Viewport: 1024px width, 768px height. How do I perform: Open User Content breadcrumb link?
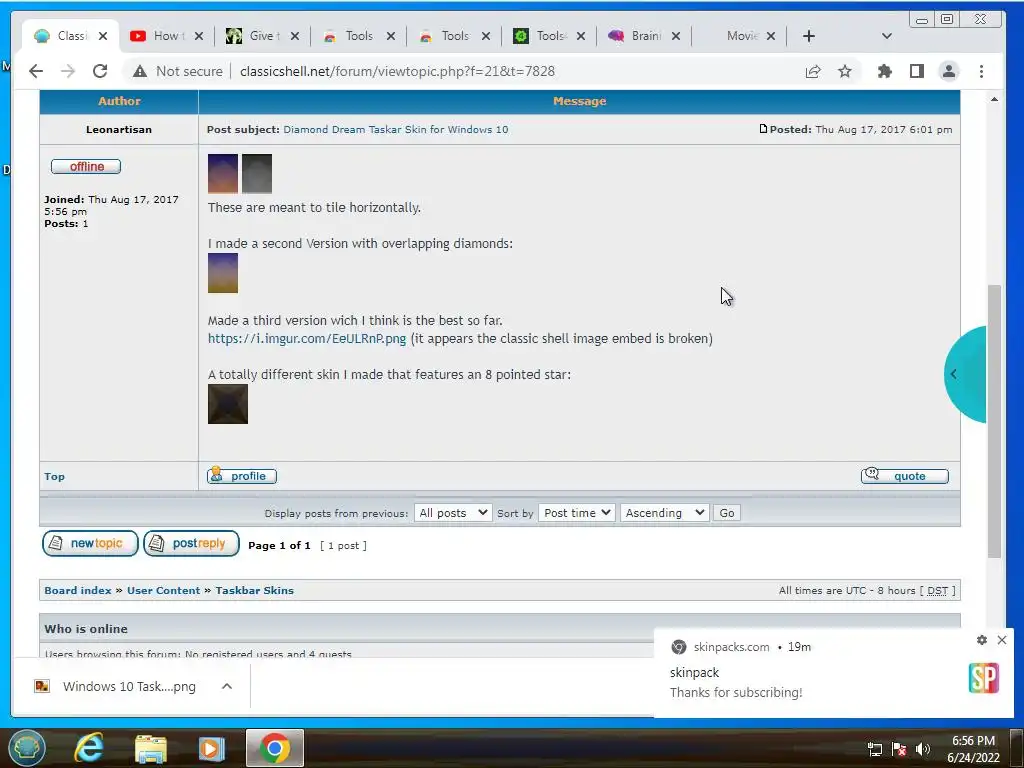point(163,590)
